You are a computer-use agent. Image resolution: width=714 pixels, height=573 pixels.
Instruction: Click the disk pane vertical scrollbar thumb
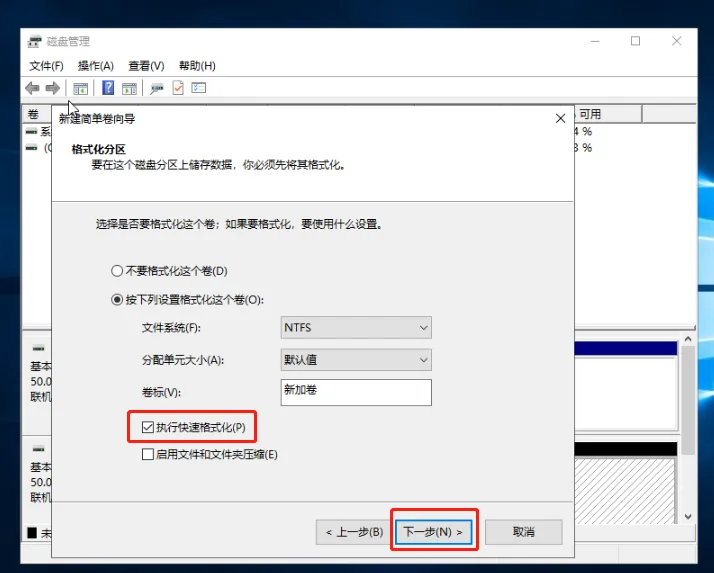pyautogui.click(x=688, y=400)
